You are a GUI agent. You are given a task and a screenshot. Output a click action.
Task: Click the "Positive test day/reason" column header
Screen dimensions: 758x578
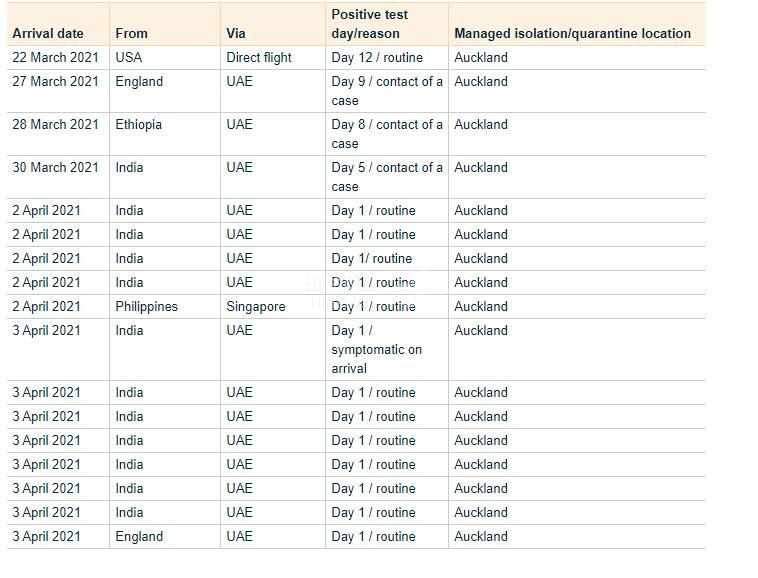[x=370, y=24]
